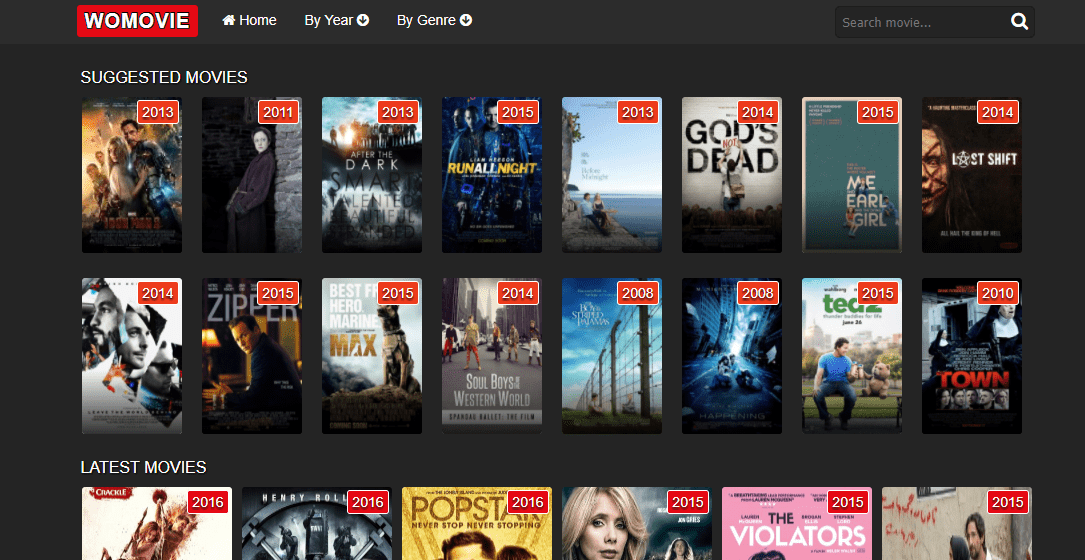Select The Boy in the Striped Pajamas poster
Image resolution: width=1085 pixels, height=560 pixels.
pos(612,356)
